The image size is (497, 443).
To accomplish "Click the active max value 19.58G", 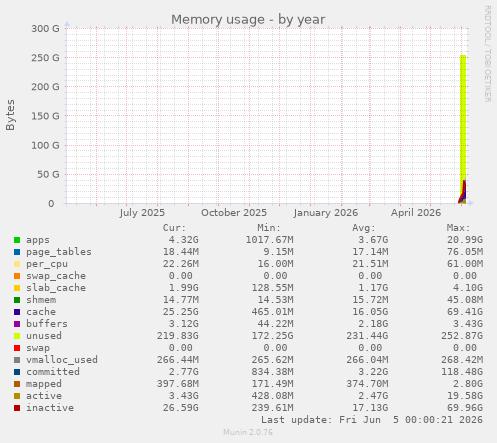I will click(x=465, y=396).
